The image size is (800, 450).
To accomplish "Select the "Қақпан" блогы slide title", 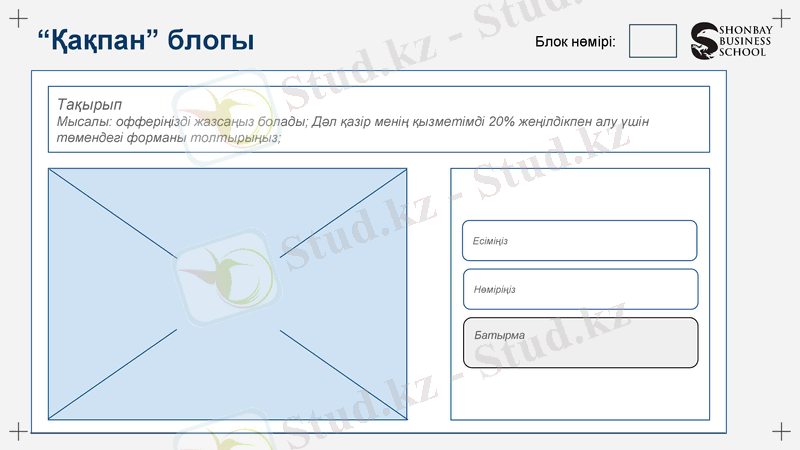I will pos(144,41).
